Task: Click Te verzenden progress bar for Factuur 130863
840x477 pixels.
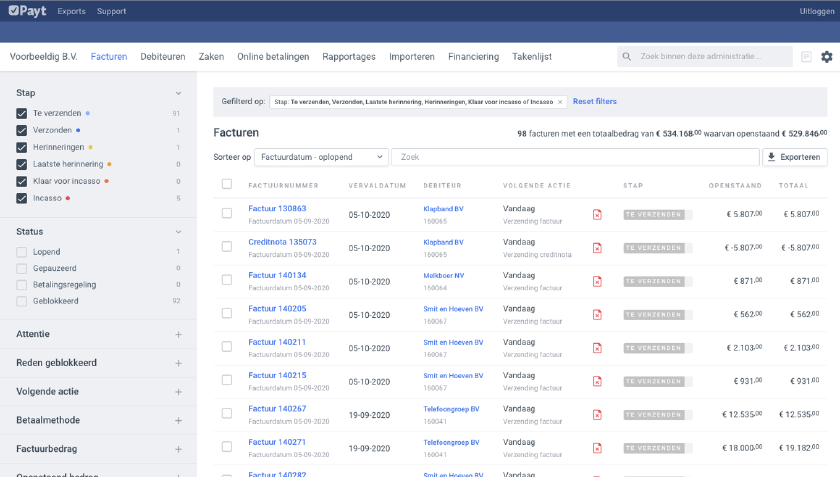Action: 658,214
